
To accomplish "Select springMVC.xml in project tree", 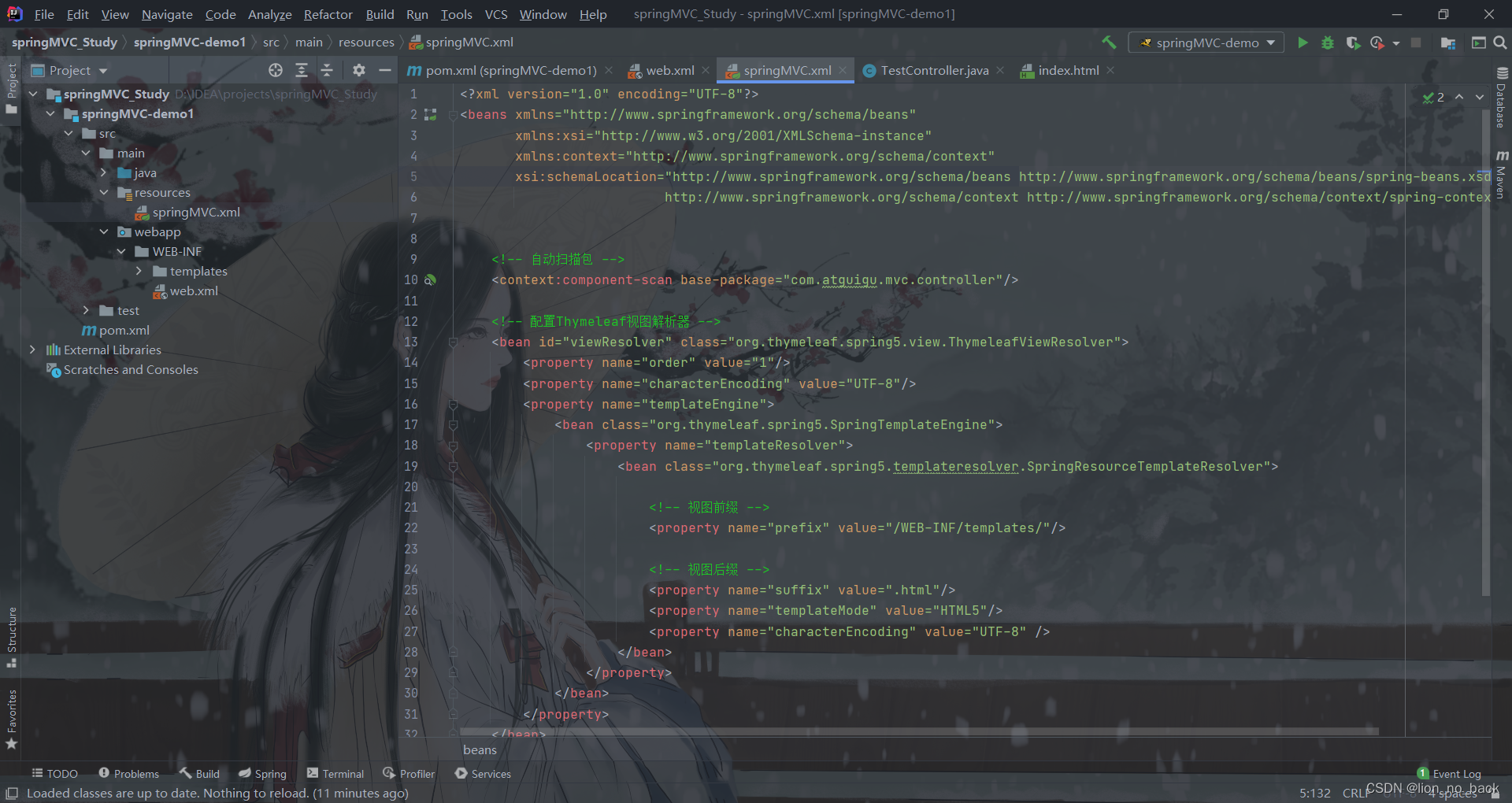I will (196, 212).
